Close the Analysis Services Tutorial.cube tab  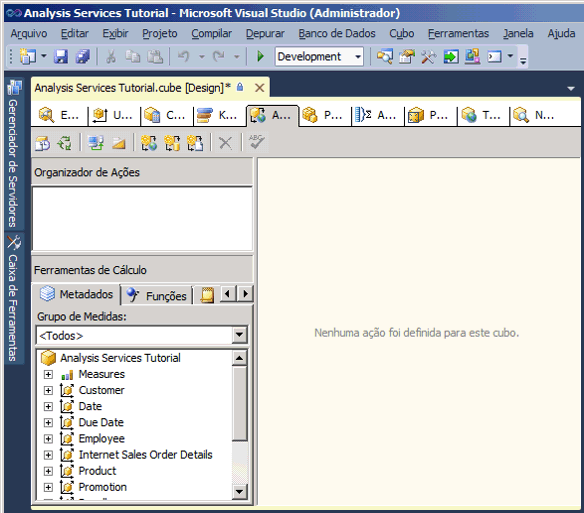click(259, 88)
